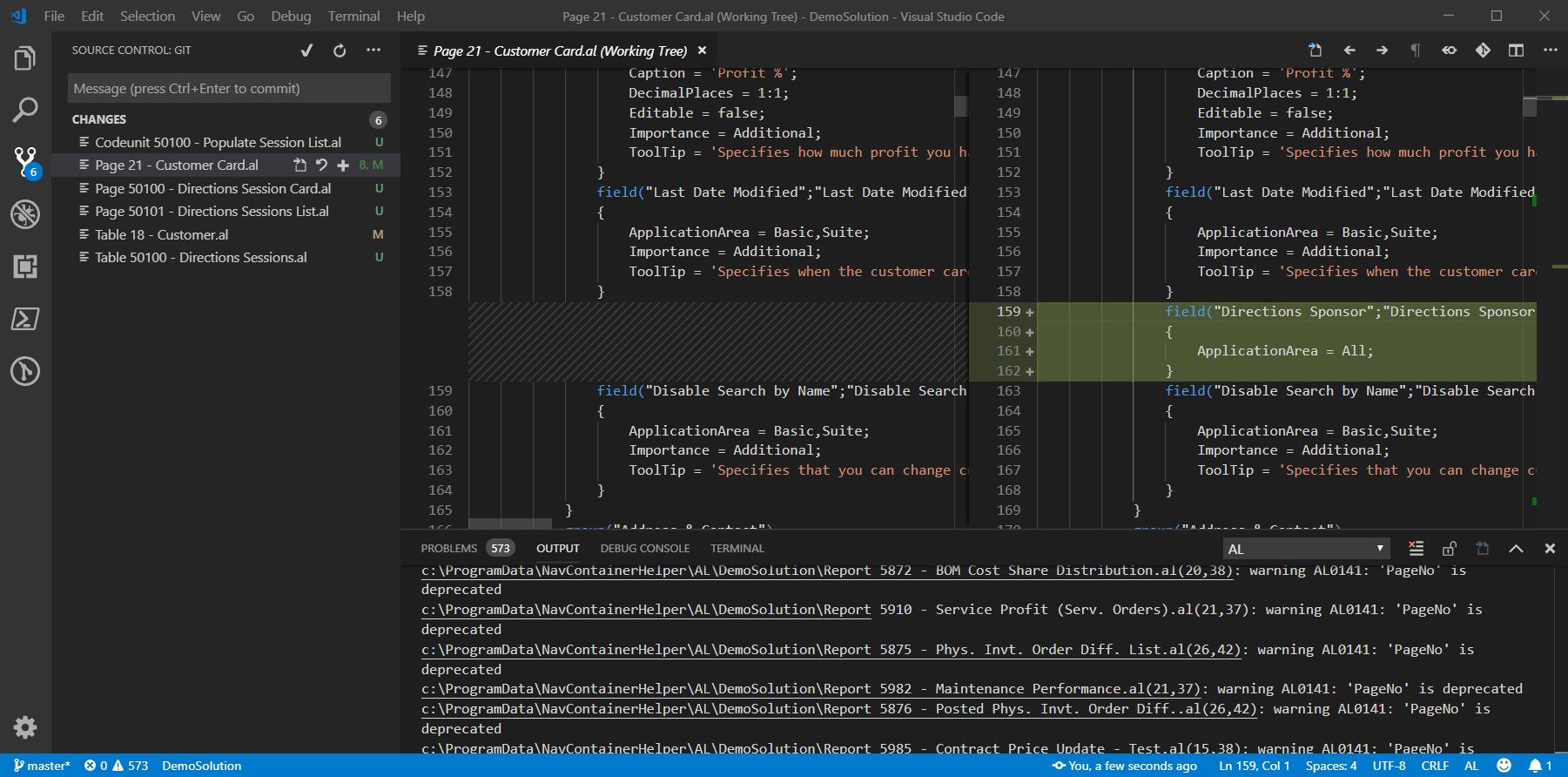Open the Go menu

246,16
